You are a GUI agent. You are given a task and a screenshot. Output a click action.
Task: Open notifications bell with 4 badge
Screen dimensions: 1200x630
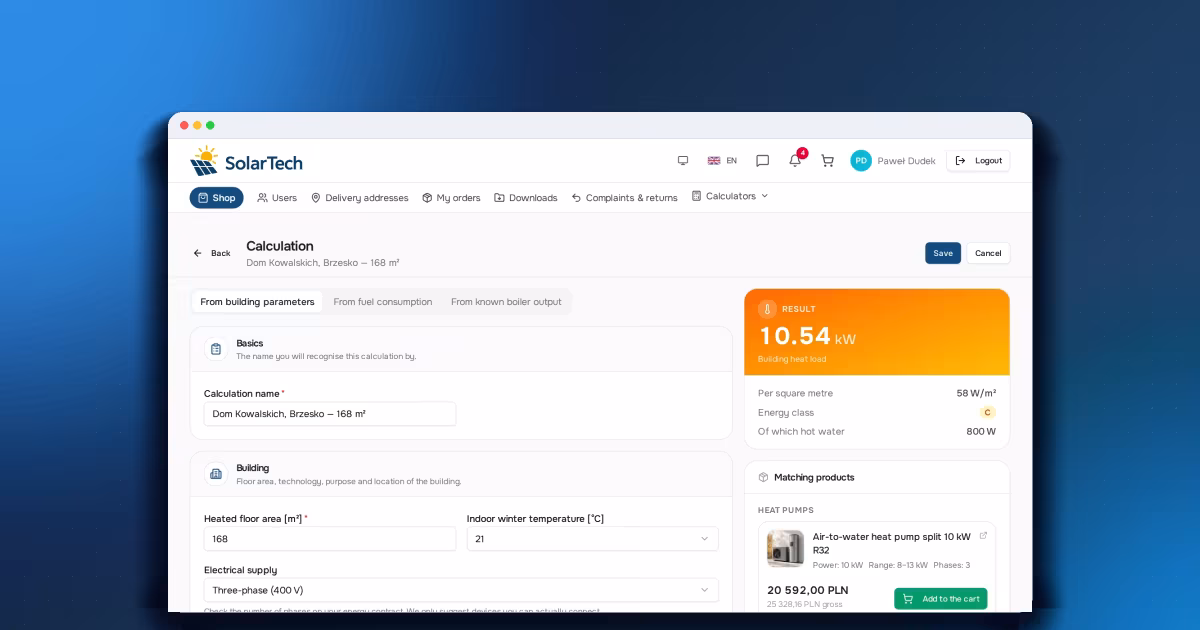pos(796,159)
